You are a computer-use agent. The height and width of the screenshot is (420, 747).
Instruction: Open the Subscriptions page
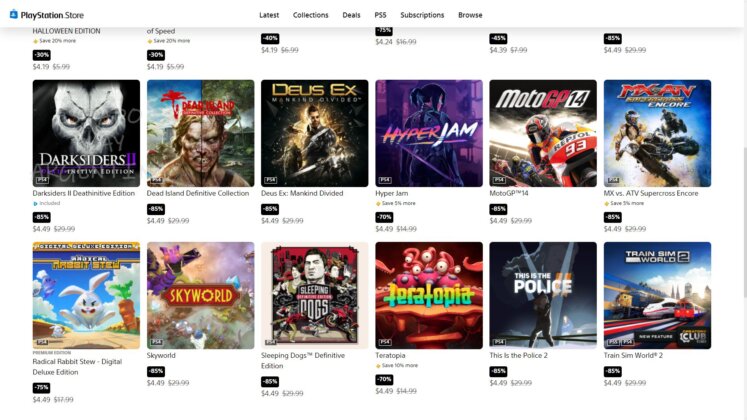click(x=422, y=15)
